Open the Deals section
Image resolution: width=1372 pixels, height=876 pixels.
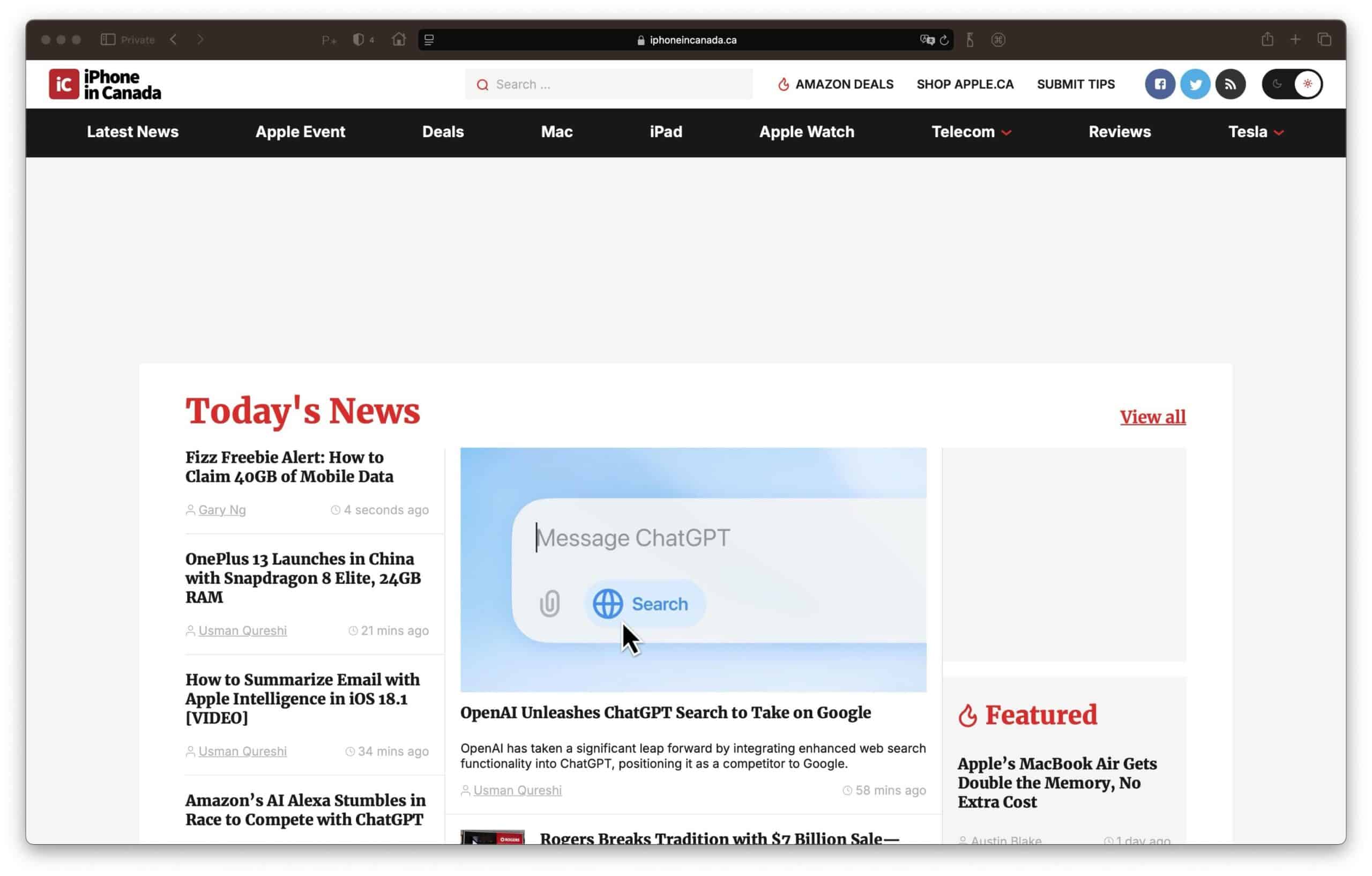click(x=443, y=132)
